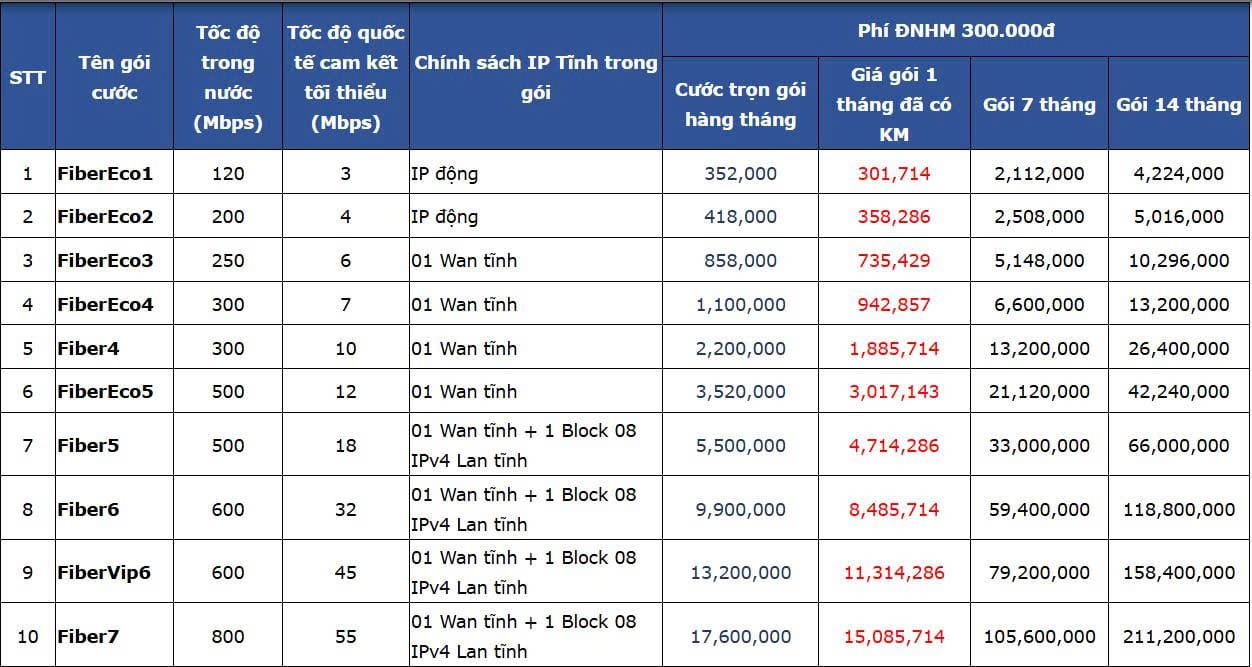Click the 'Phí ĐNHM 300.000đ' header
Screen dimensions: 1252x667
(x=956, y=30)
